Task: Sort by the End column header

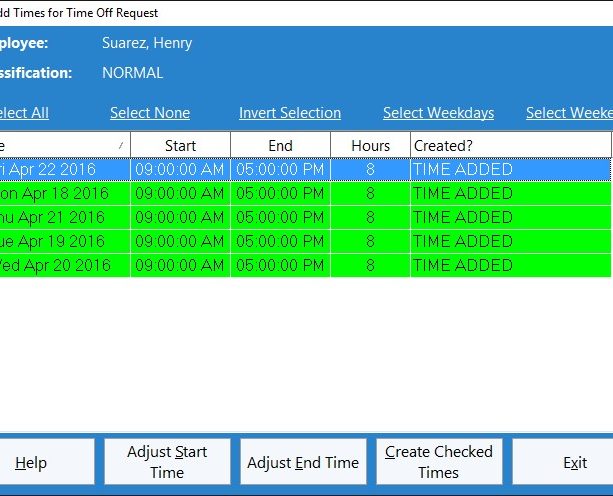Action: coord(280,145)
